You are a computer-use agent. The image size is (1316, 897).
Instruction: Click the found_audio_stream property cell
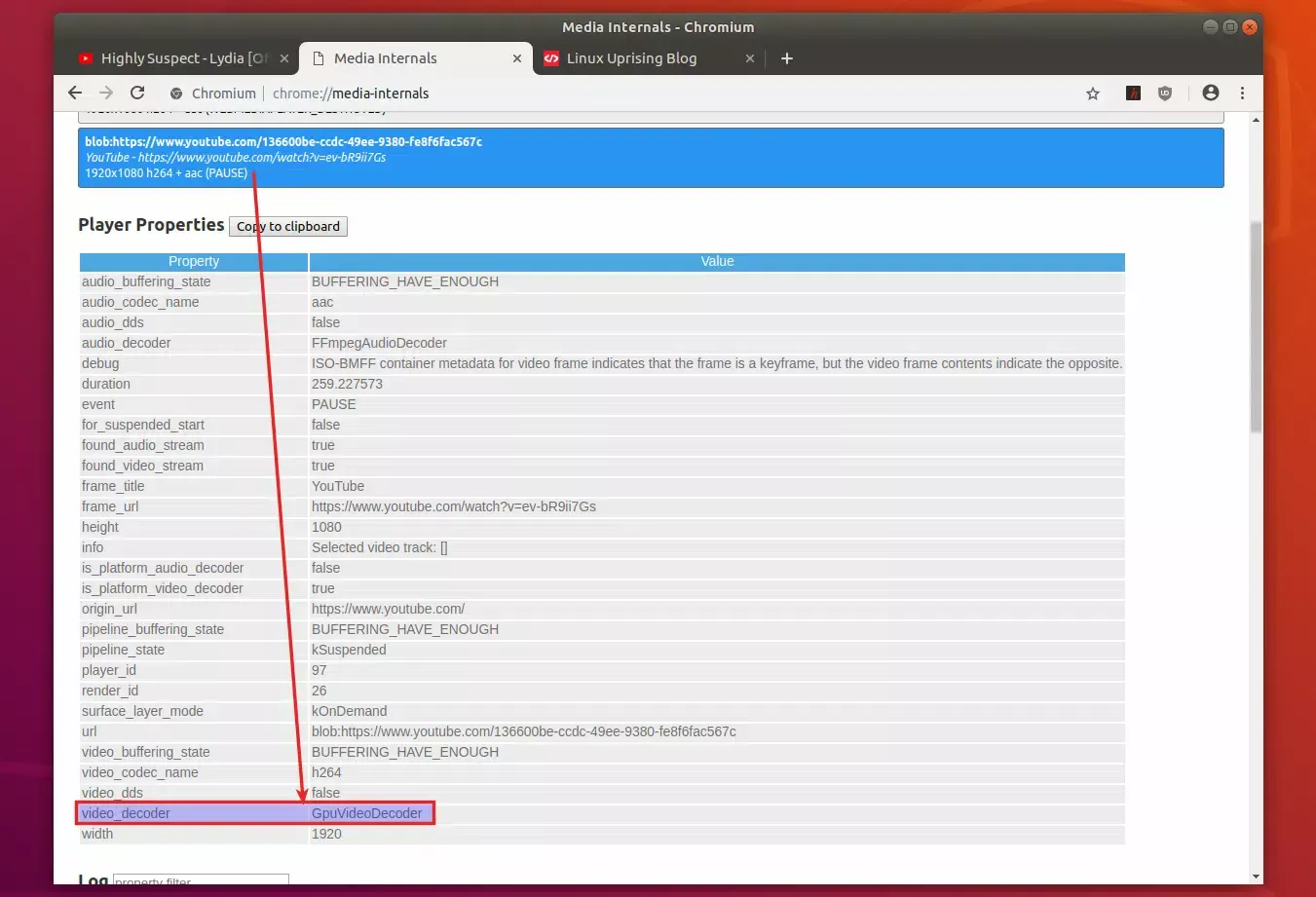(x=194, y=445)
